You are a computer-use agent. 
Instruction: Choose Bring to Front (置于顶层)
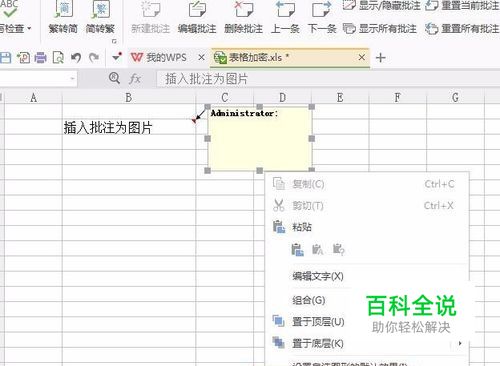(x=318, y=322)
